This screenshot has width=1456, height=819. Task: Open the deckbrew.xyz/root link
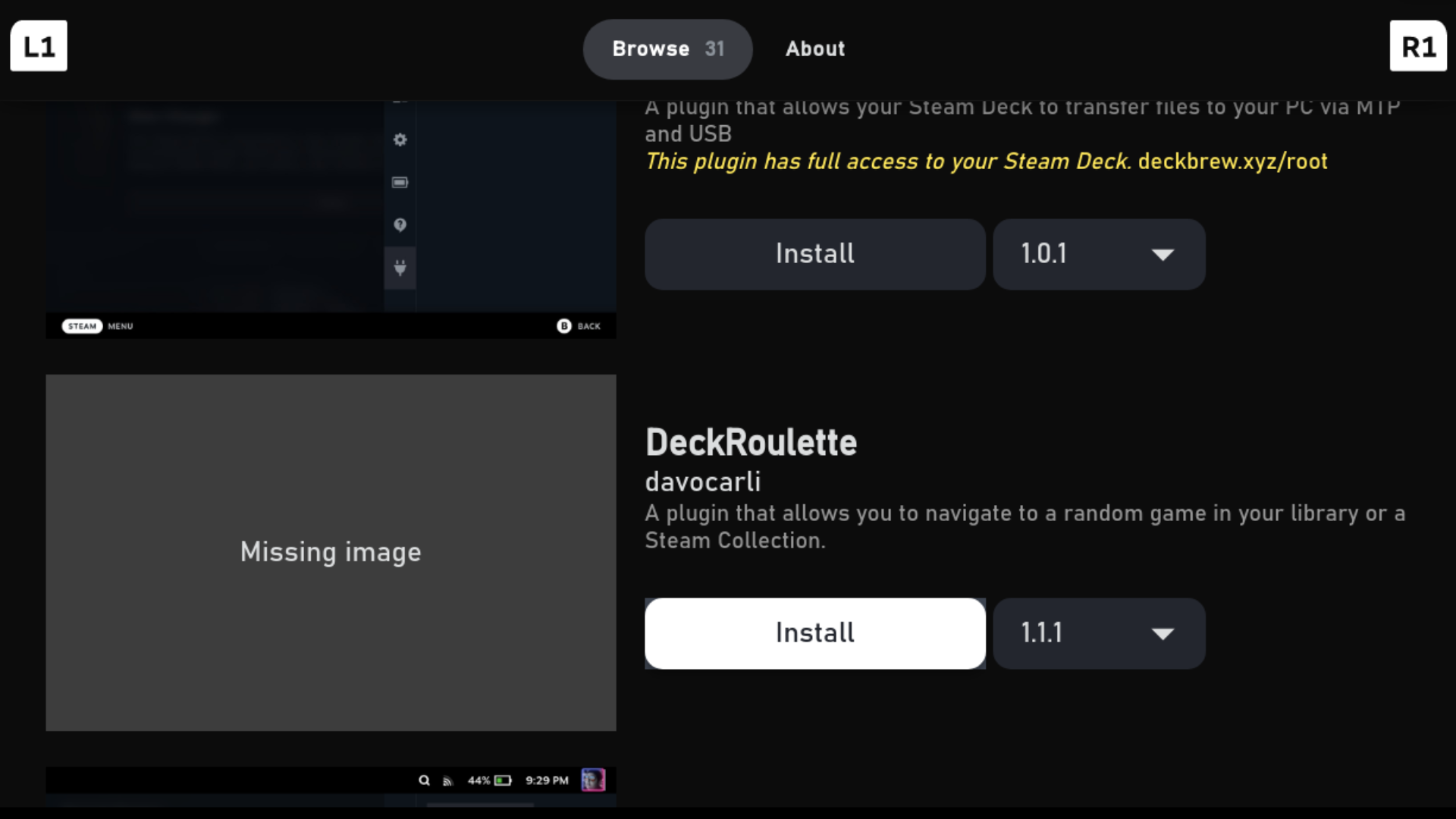coord(1232,162)
